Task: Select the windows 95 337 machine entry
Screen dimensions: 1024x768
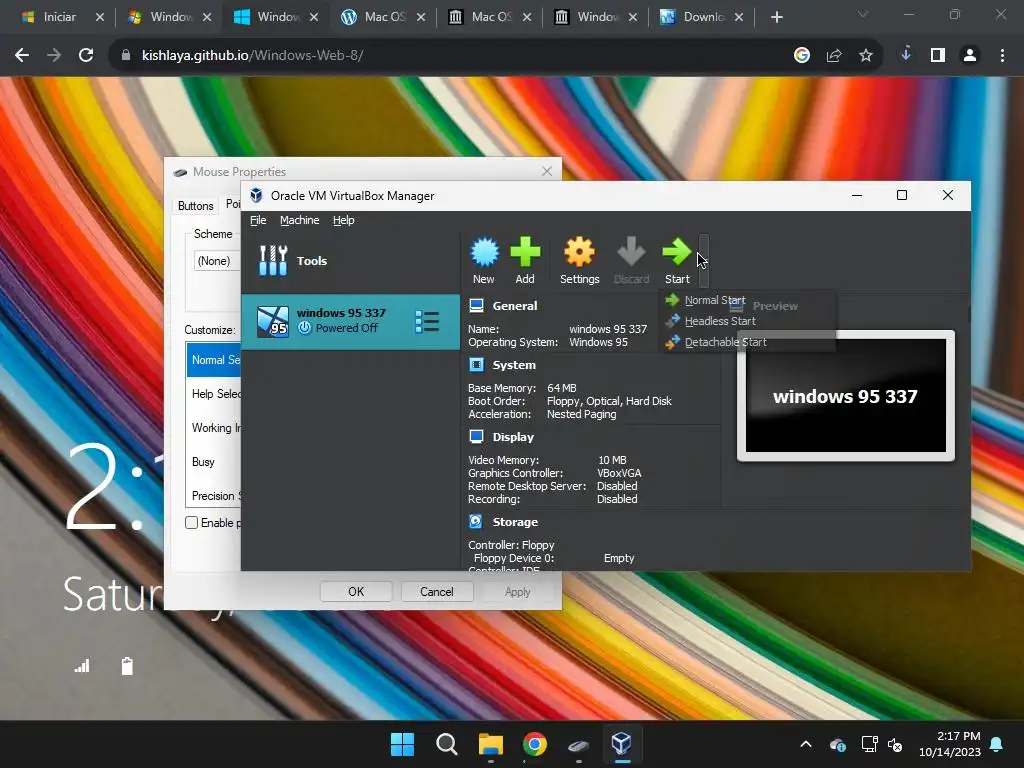Action: coord(351,321)
